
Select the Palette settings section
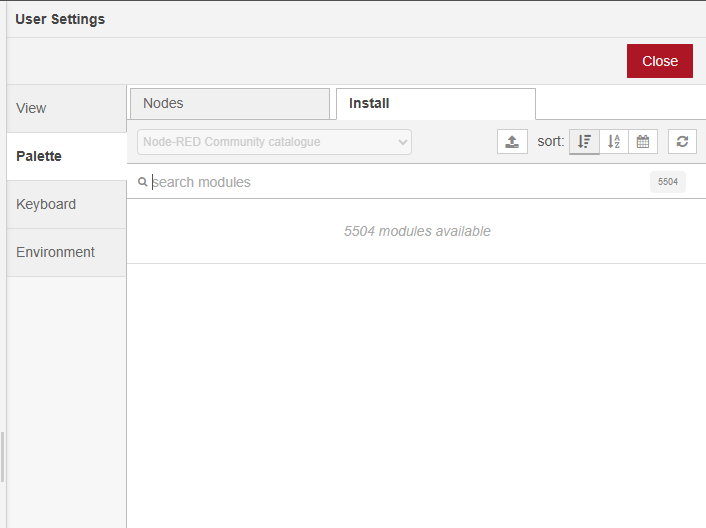click(x=66, y=156)
